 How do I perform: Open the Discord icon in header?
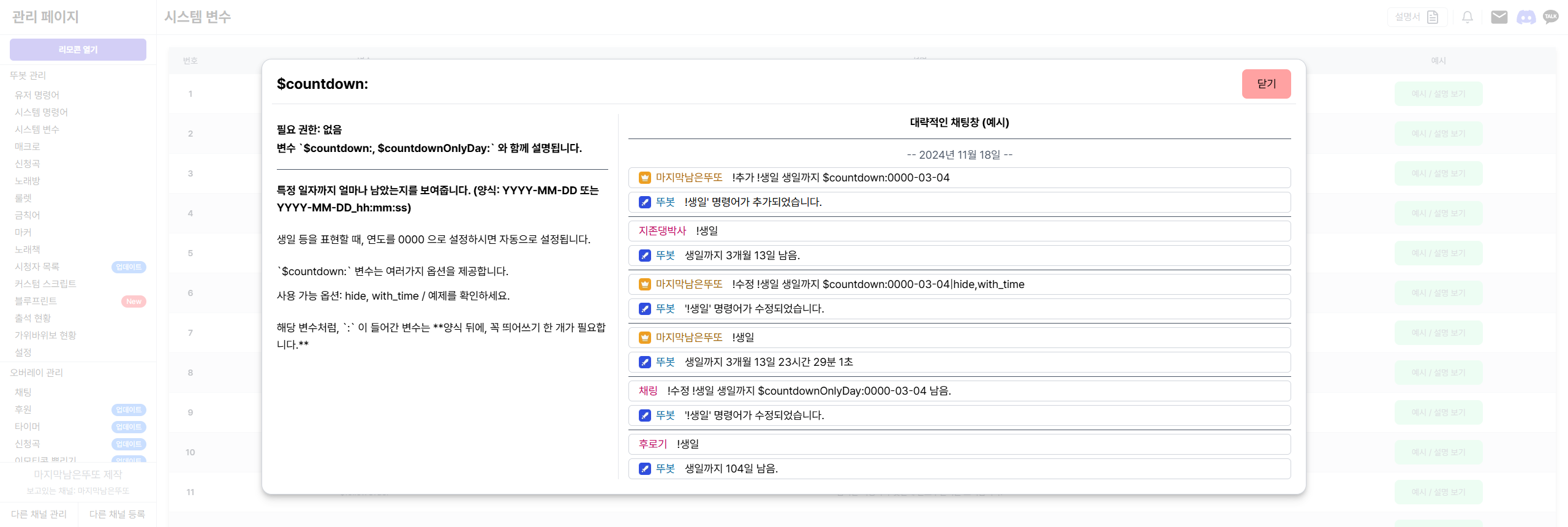pos(1526,17)
